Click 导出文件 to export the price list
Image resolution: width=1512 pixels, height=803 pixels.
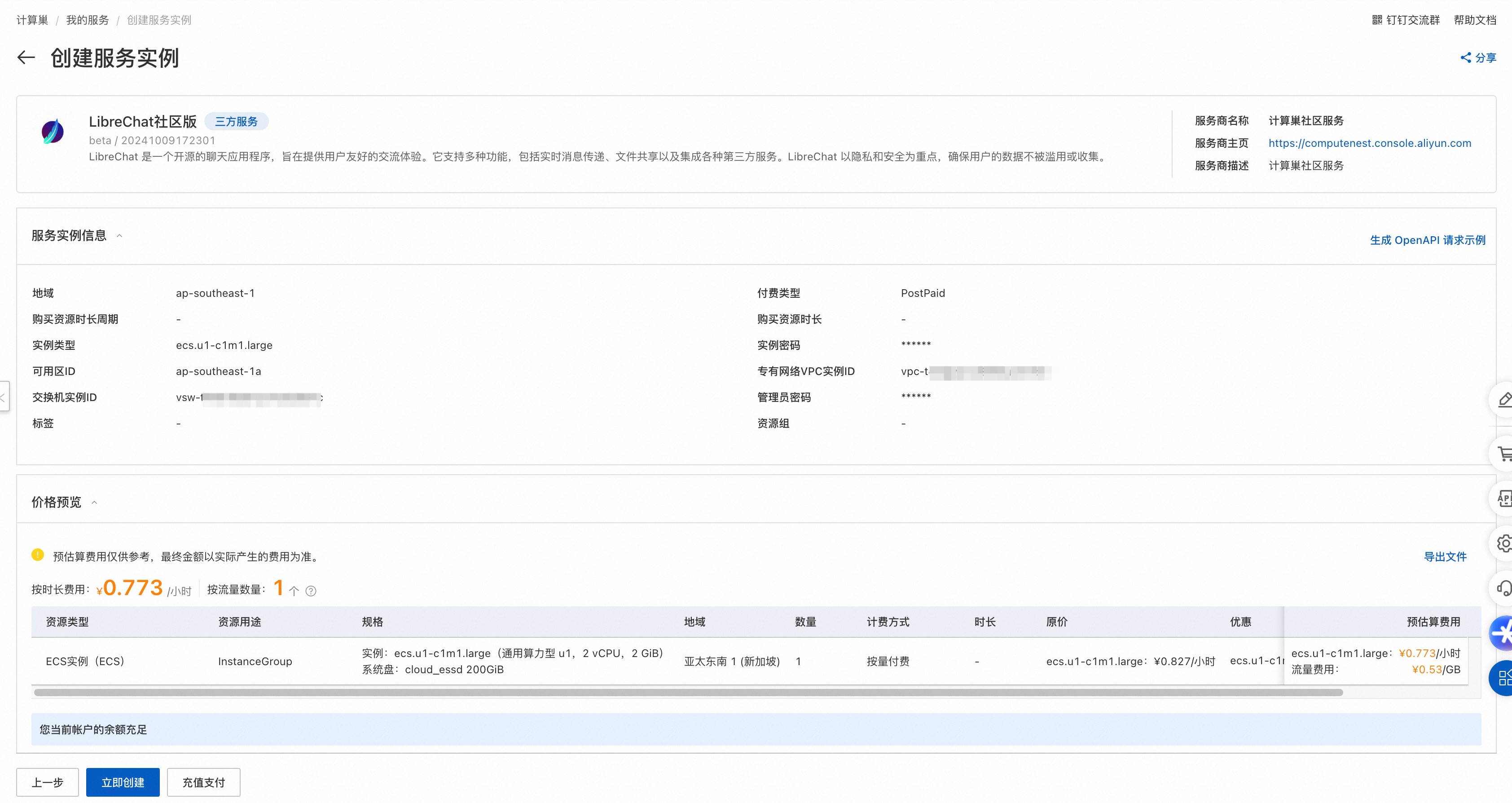click(x=1445, y=556)
